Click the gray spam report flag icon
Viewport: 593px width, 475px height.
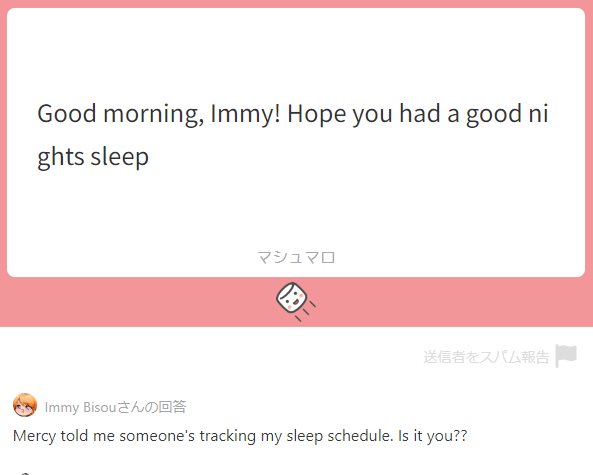tap(566, 356)
